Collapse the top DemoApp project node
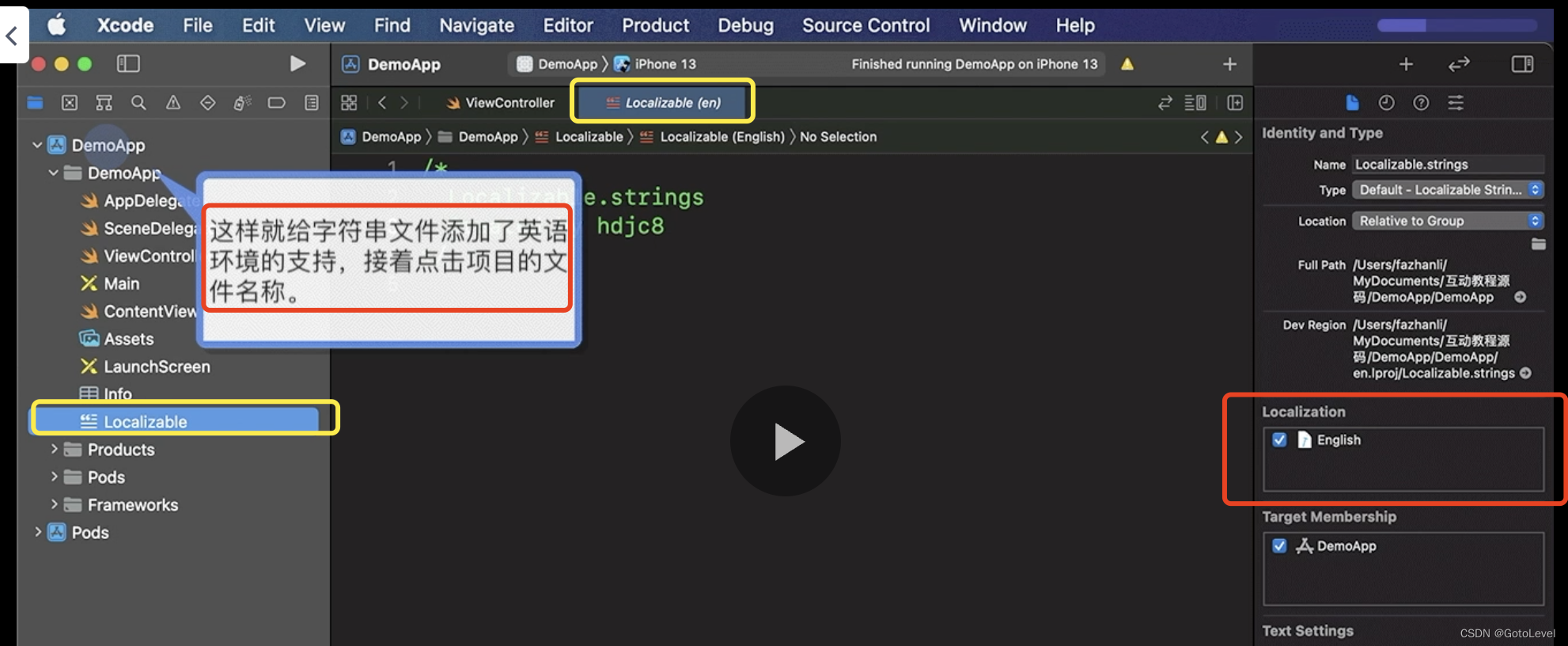The width and height of the screenshot is (1568, 646). (x=37, y=145)
